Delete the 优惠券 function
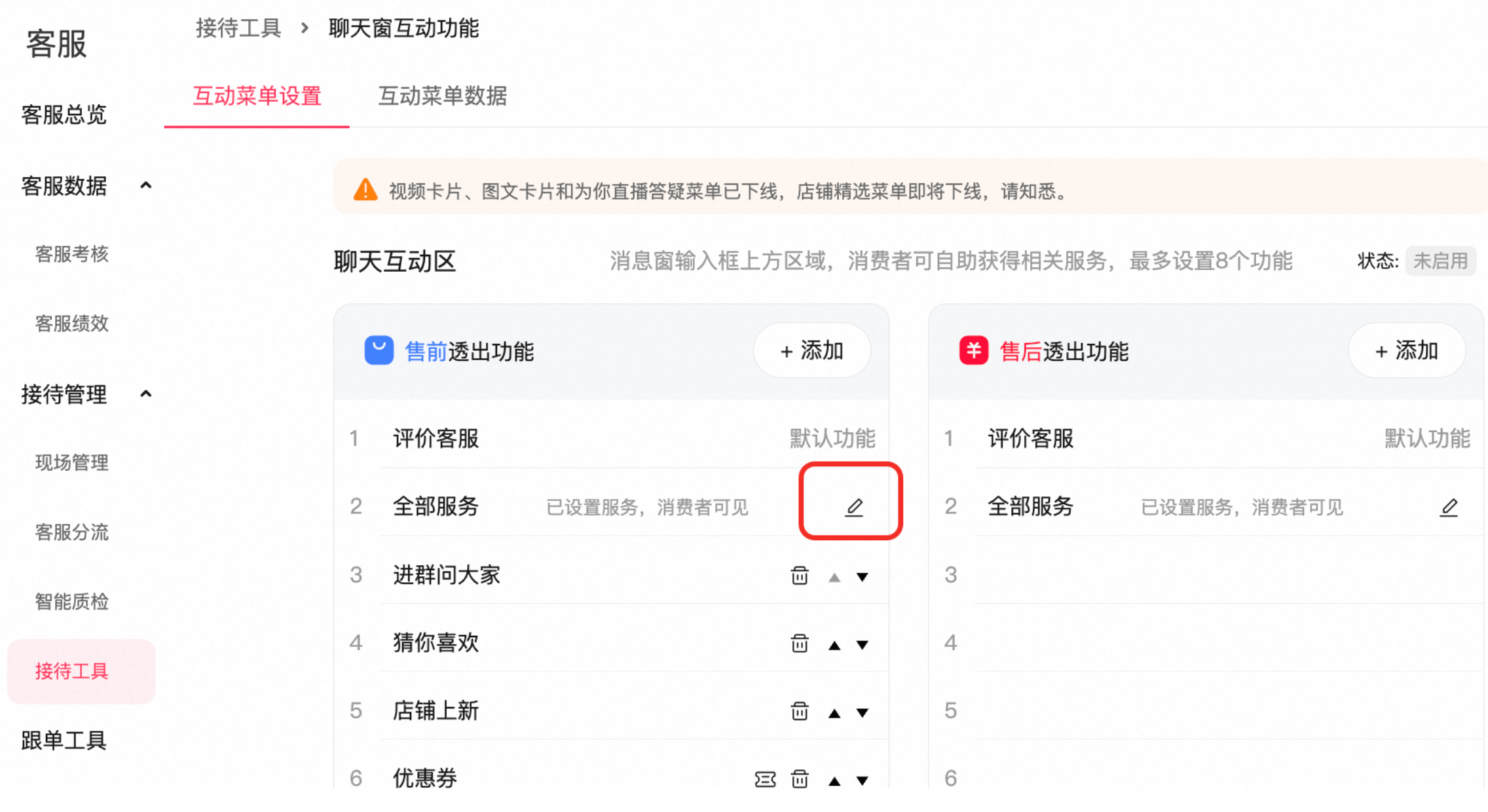1488x812 pixels. pos(799,779)
